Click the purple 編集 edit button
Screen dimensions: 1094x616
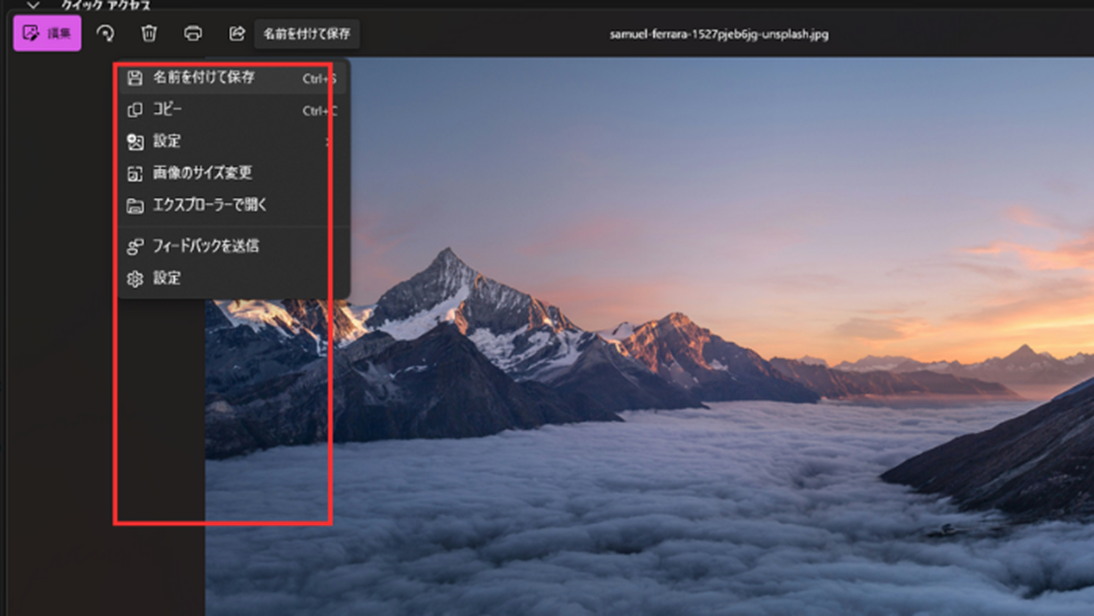pos(47,33)
